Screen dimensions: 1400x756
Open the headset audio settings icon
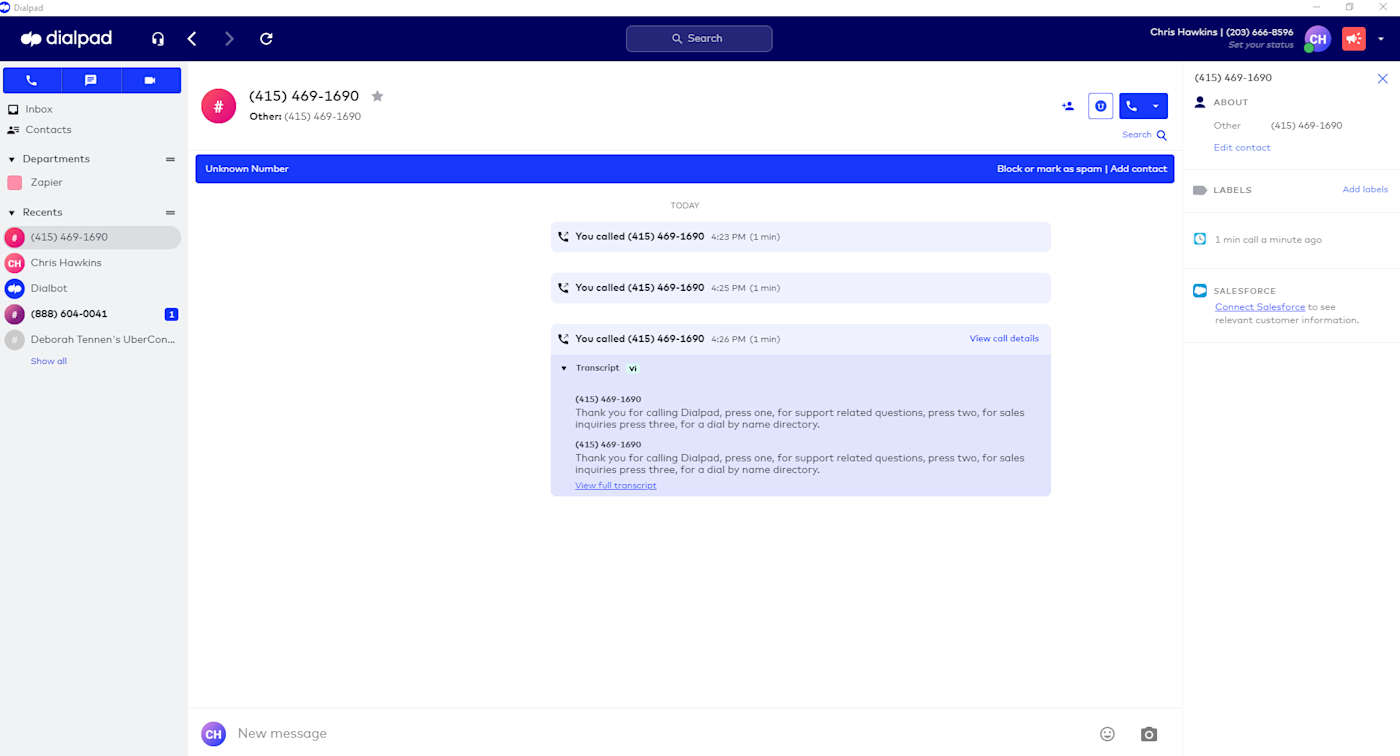pos(158,39)
